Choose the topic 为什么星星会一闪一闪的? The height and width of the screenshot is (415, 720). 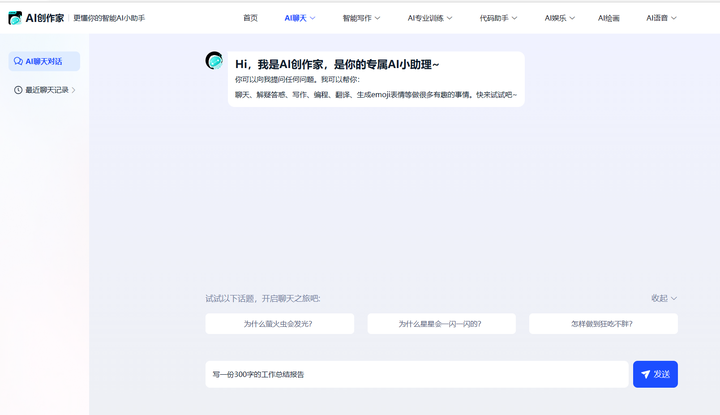tap(441, 324)
